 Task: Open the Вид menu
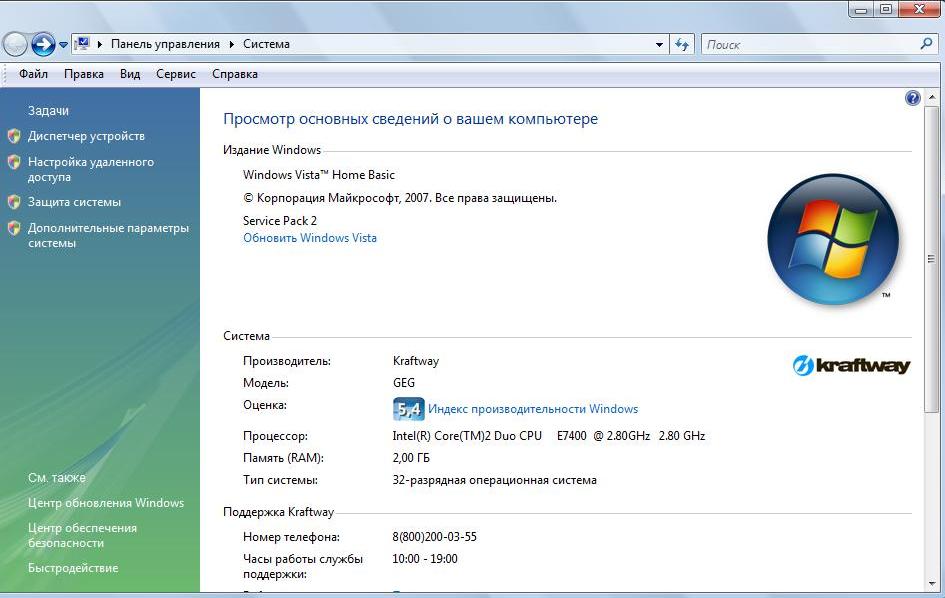(130, 74)
